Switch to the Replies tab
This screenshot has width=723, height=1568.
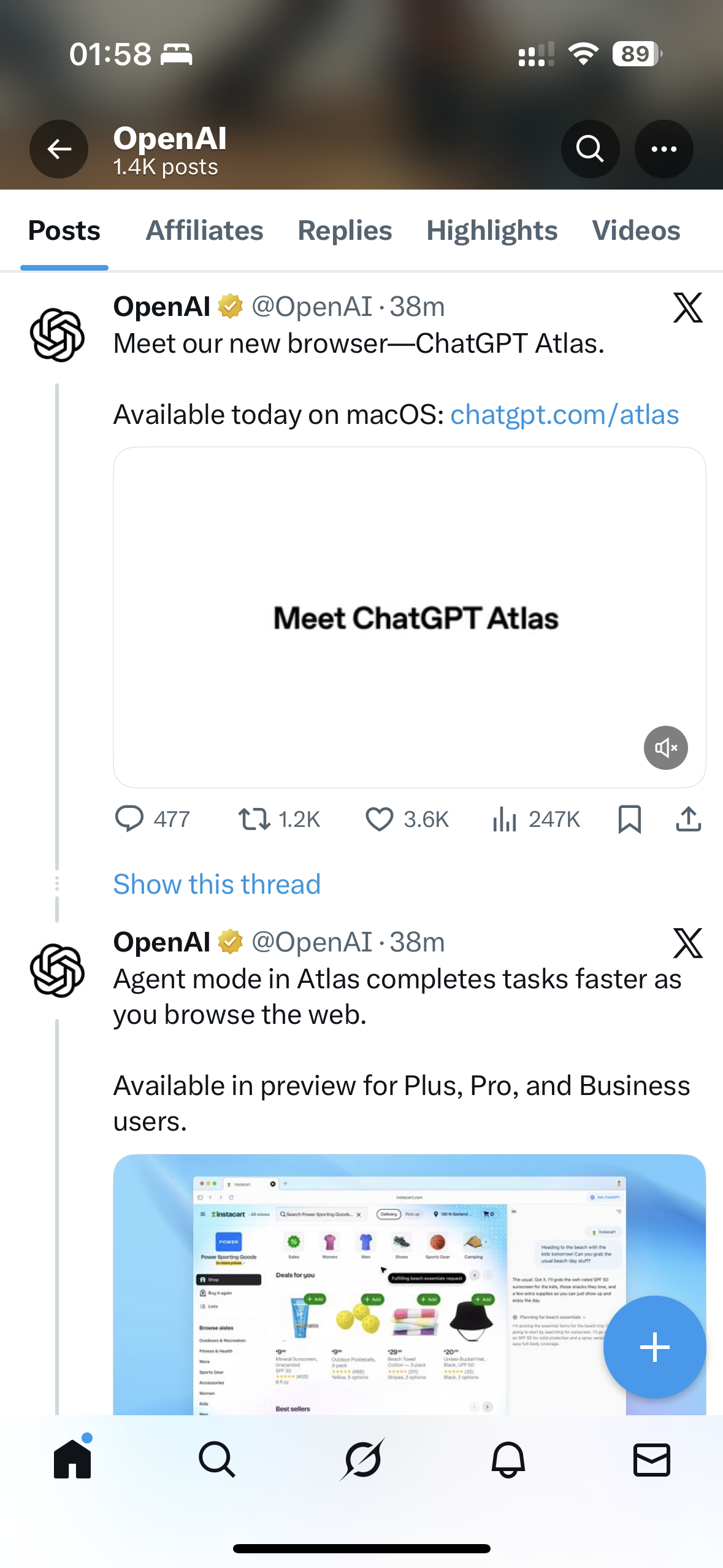[x=345, y=231]
